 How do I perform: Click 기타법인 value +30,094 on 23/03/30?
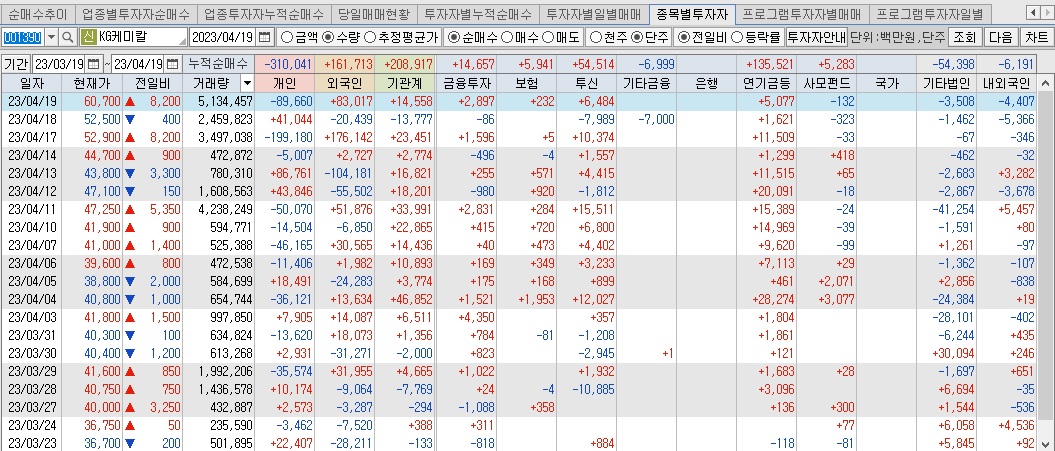click(x=953, y=355)
